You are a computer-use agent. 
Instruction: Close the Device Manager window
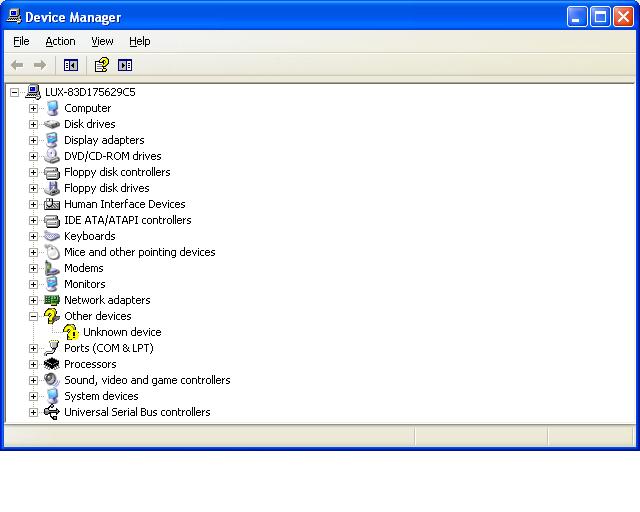(624, 17)
